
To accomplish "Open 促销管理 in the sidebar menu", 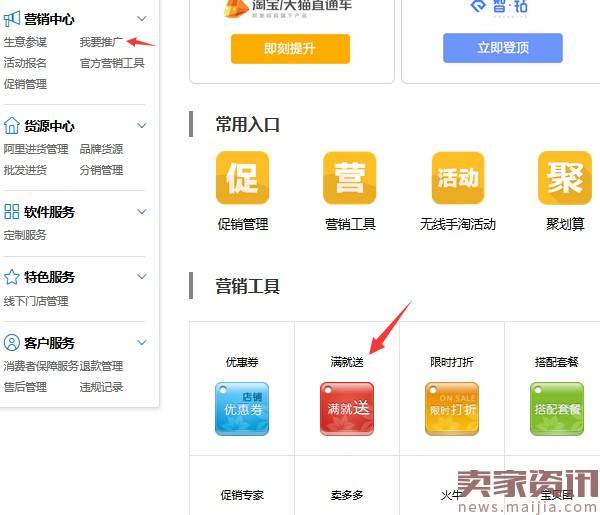I will click(25, 84).
